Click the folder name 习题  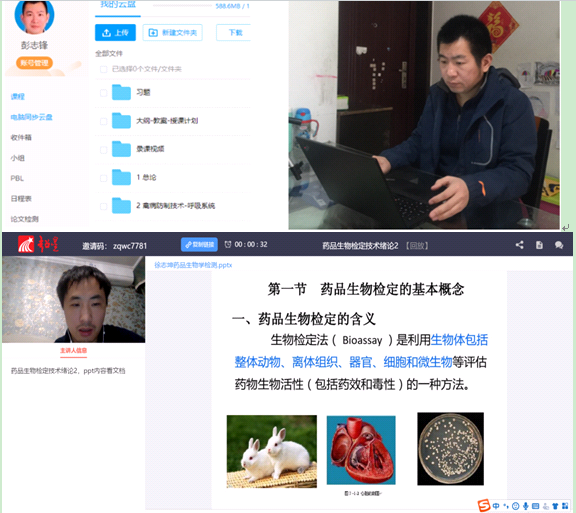143,92
